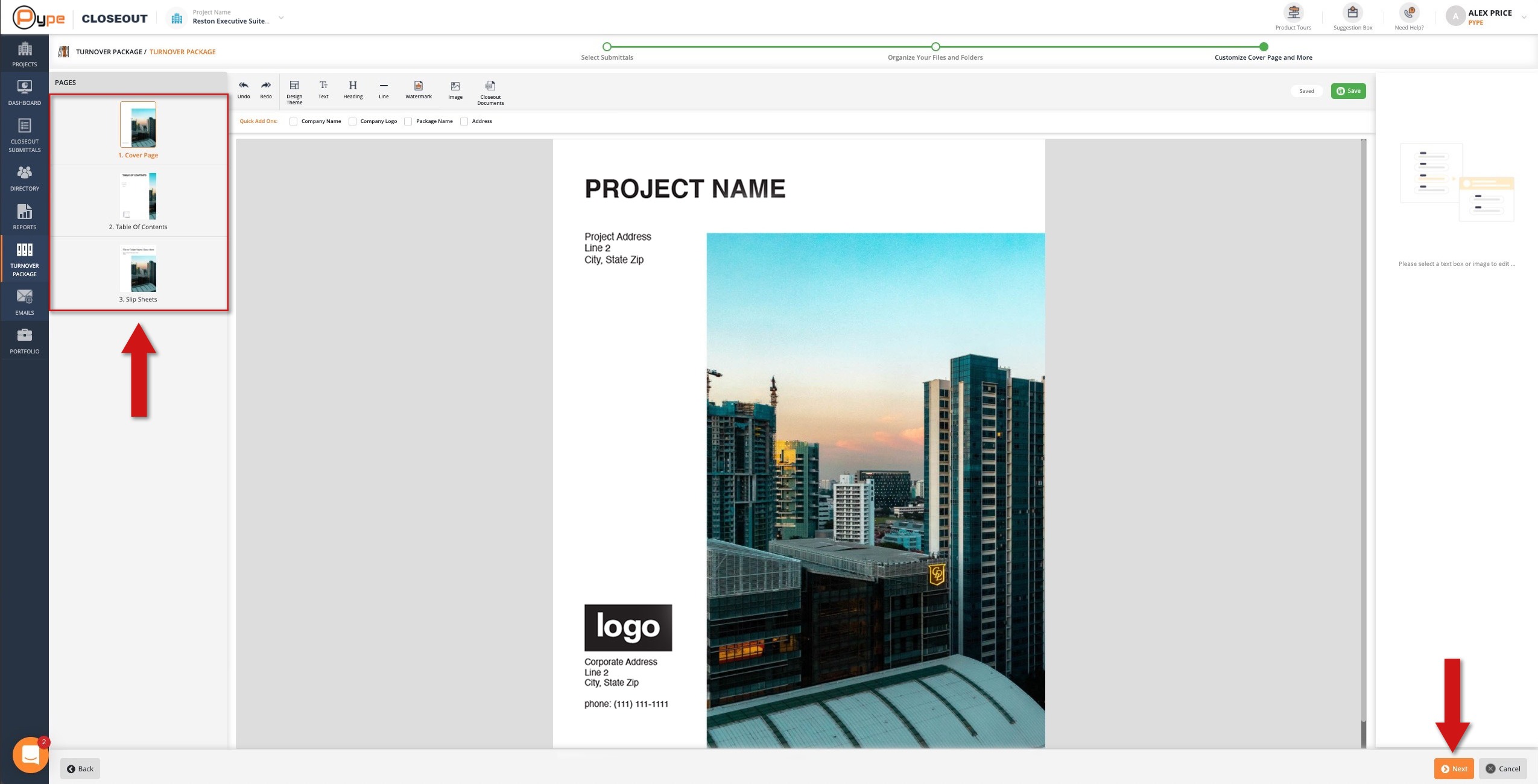Toggle the Address checkbox

pos(464,121)
